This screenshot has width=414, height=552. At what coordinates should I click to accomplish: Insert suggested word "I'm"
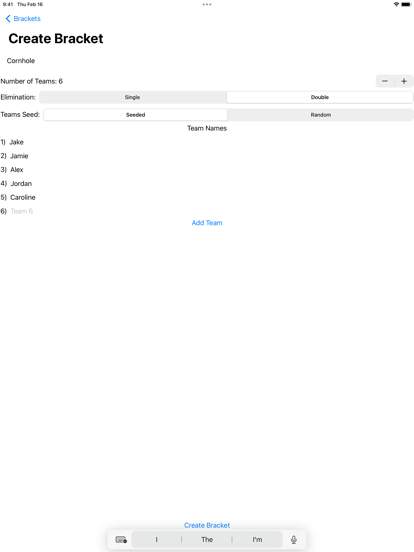pos(257,540)
